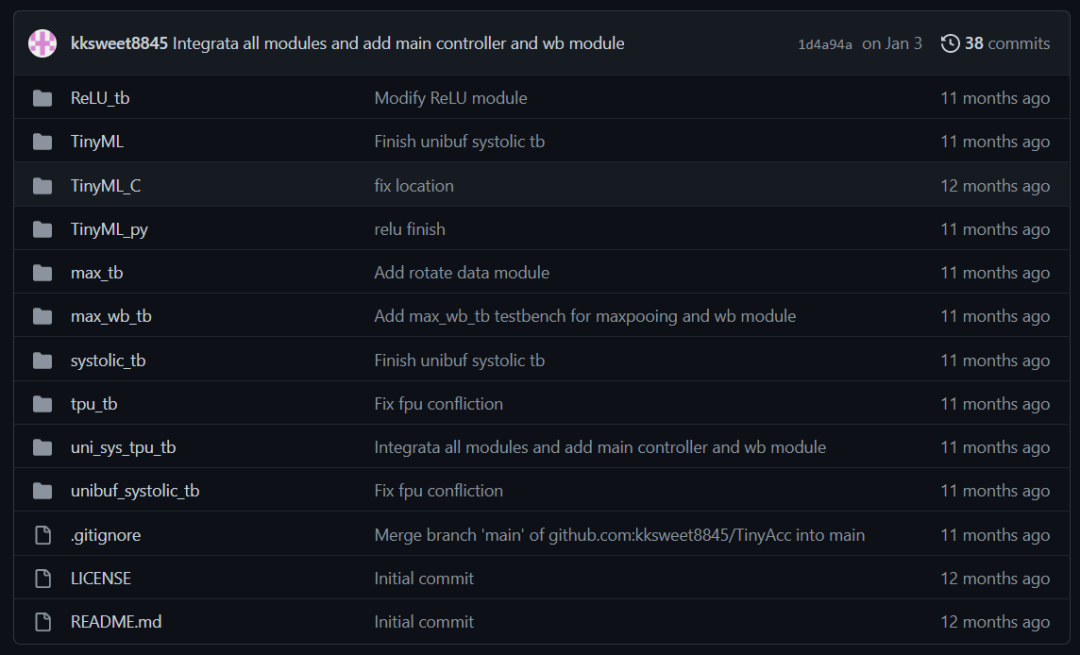This screenshot has height=655, width=1080.
Task: Open the systolic_tb folder
Action: [108, 360]
